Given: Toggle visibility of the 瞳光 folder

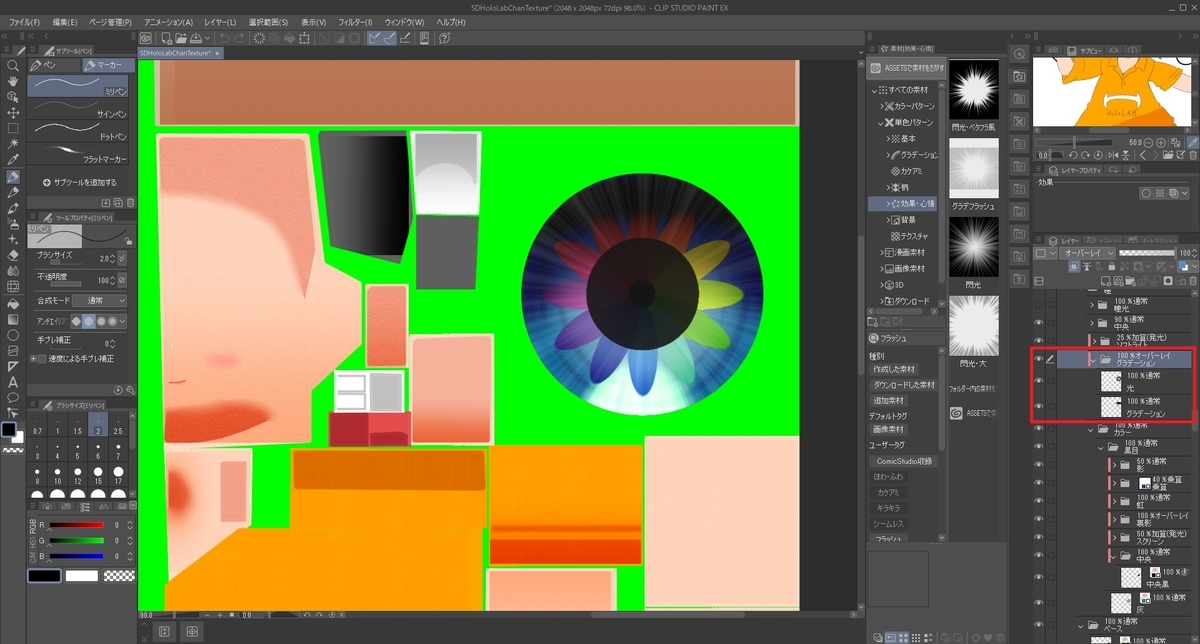Looking at the screenshot, I should 1038,304.
